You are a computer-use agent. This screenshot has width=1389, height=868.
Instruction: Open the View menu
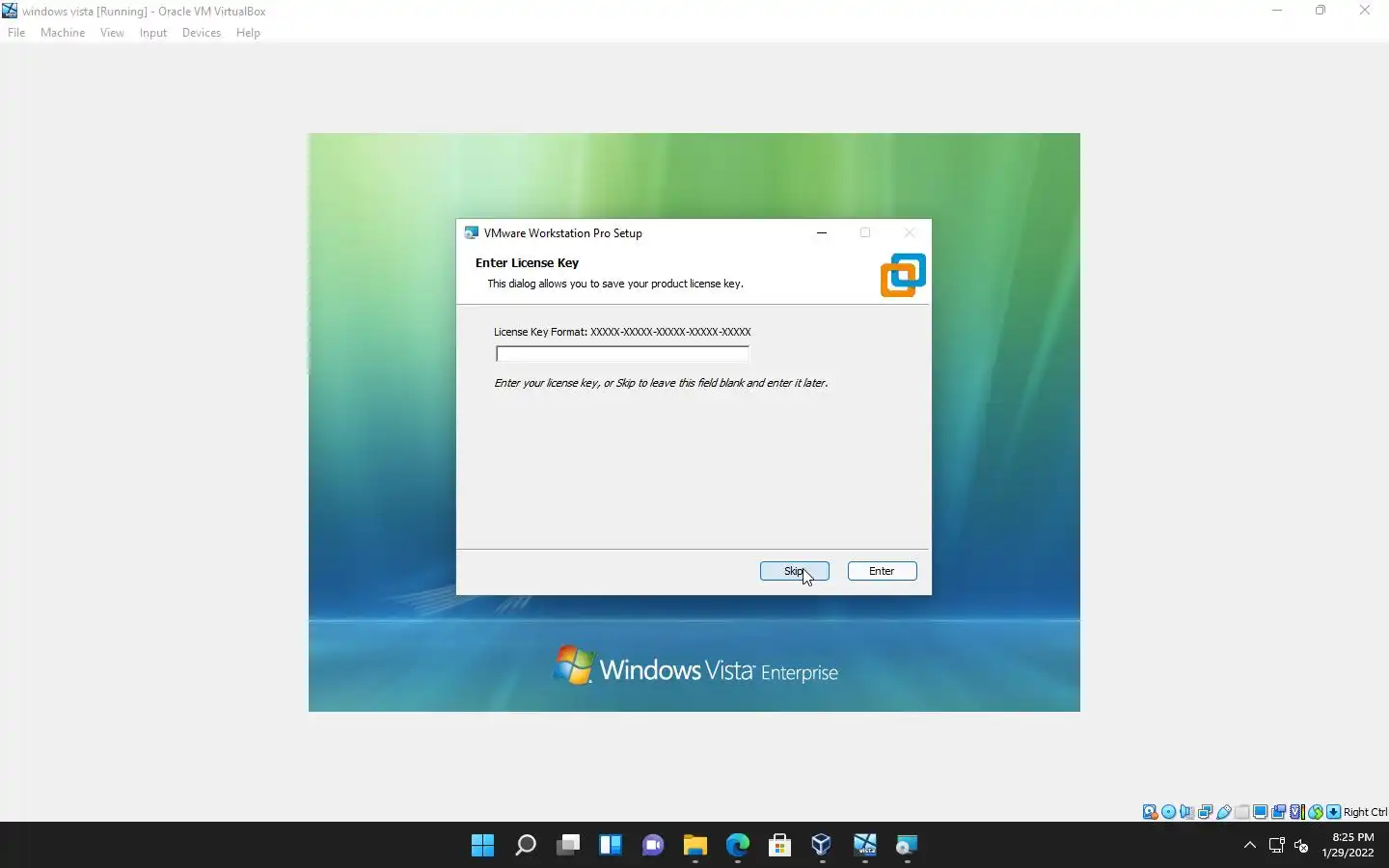point(112,33)
